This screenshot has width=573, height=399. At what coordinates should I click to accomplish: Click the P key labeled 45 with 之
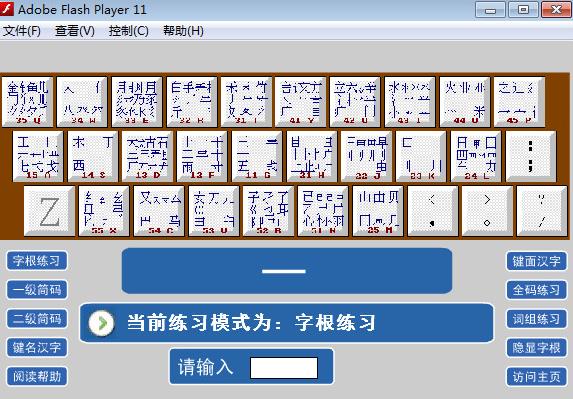coord(519,102)
